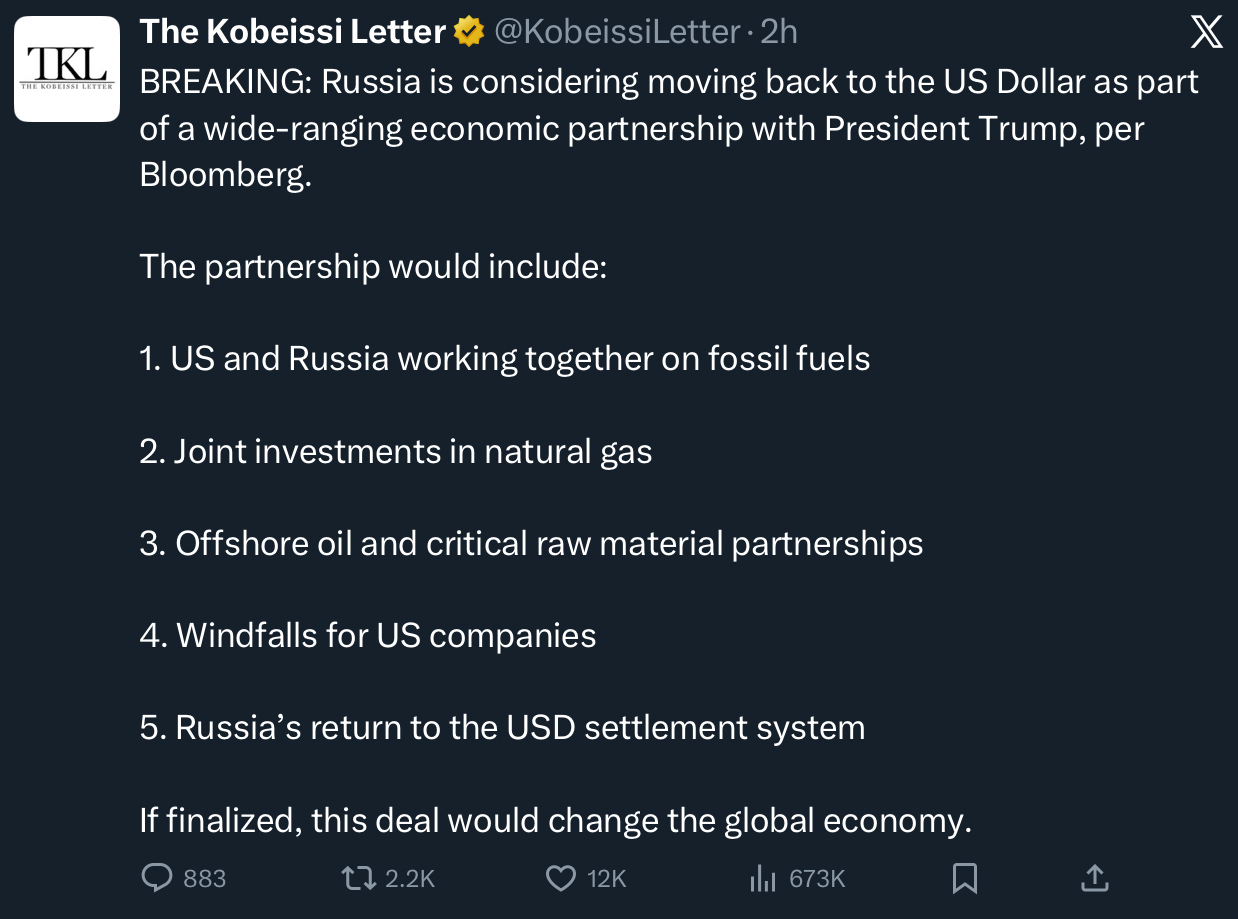Click the "Joint investments in natural gas" line

tap(396, 452)
